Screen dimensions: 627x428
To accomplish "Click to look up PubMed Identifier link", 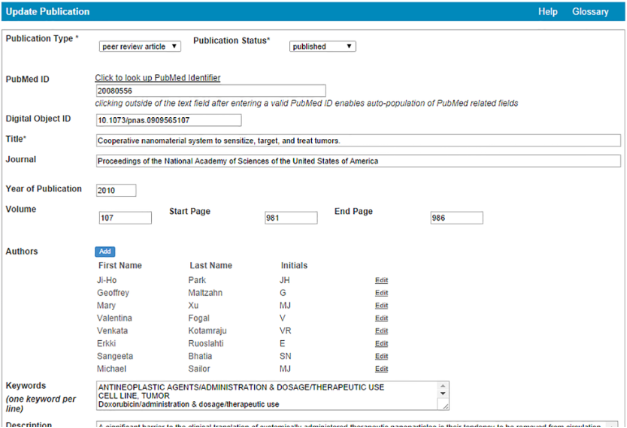I will pyautogui.click(x=158, y=78).
